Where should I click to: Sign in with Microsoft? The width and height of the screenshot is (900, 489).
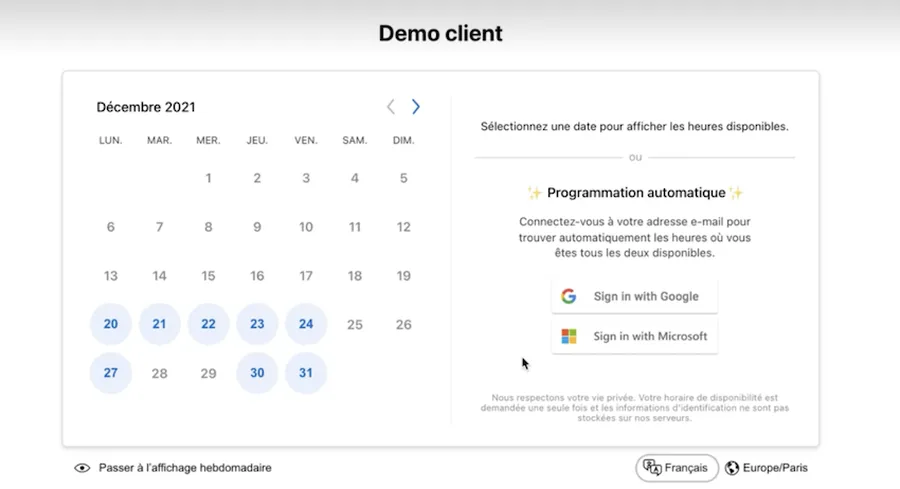coord(634,336)
